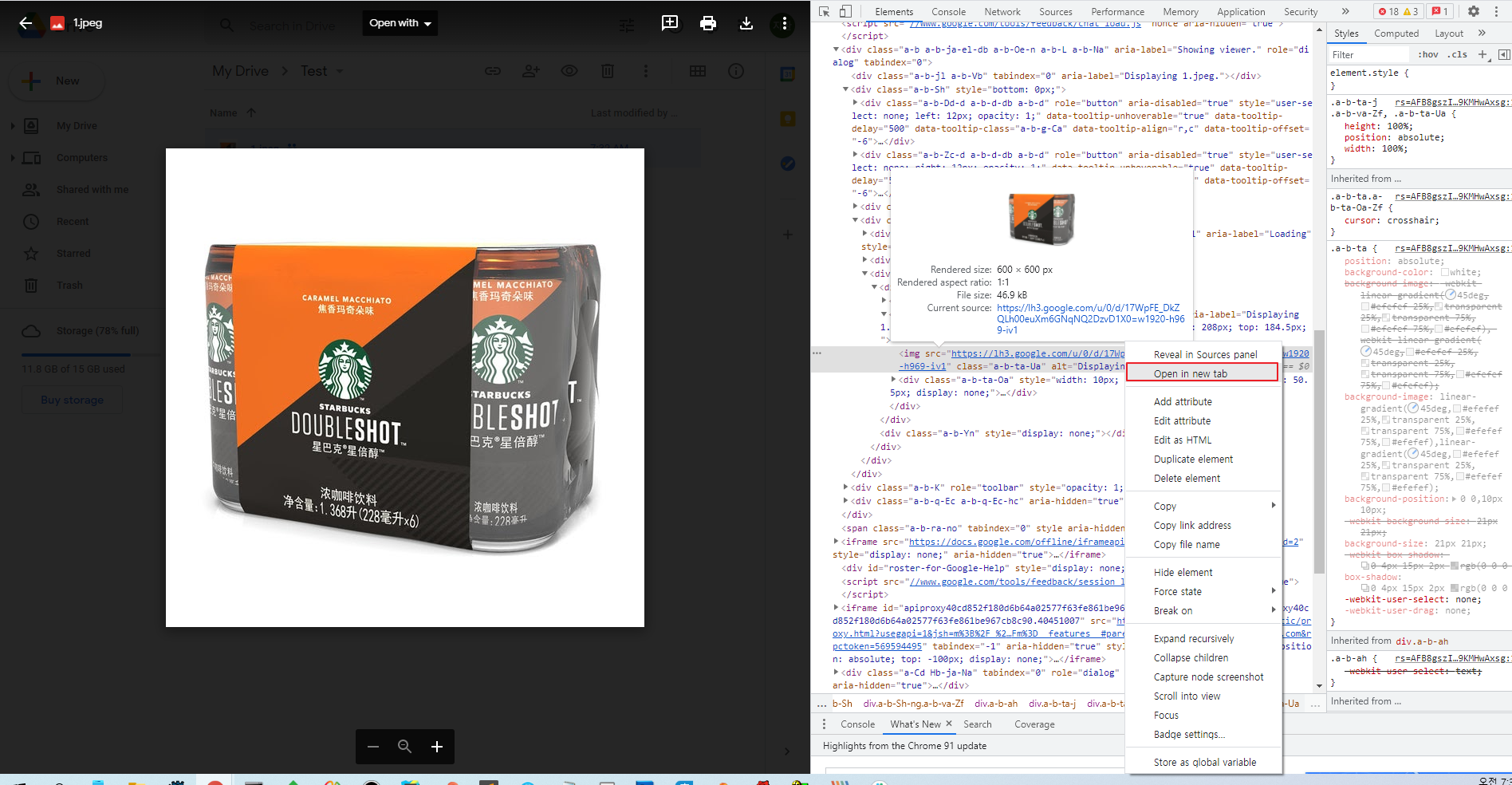Open background-color white swatch picker
The height and width of the screenshot is (785, 1512).
(x=1444, y=272)
